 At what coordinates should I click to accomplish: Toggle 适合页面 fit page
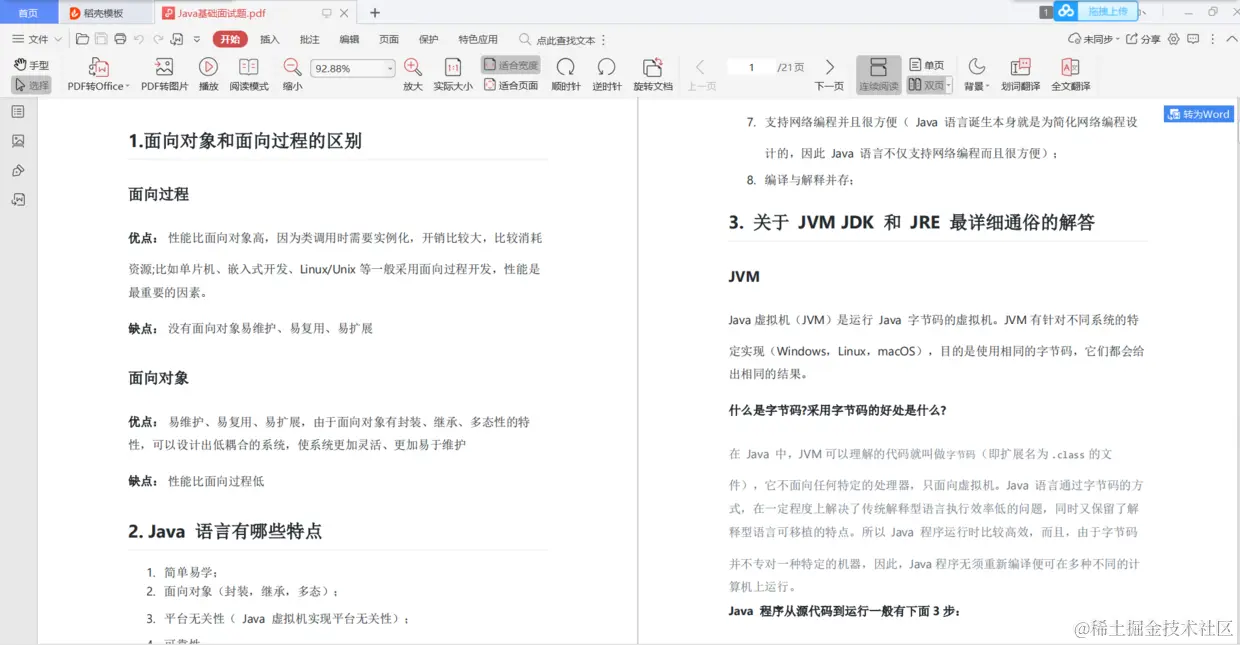[x=511, y=85]
